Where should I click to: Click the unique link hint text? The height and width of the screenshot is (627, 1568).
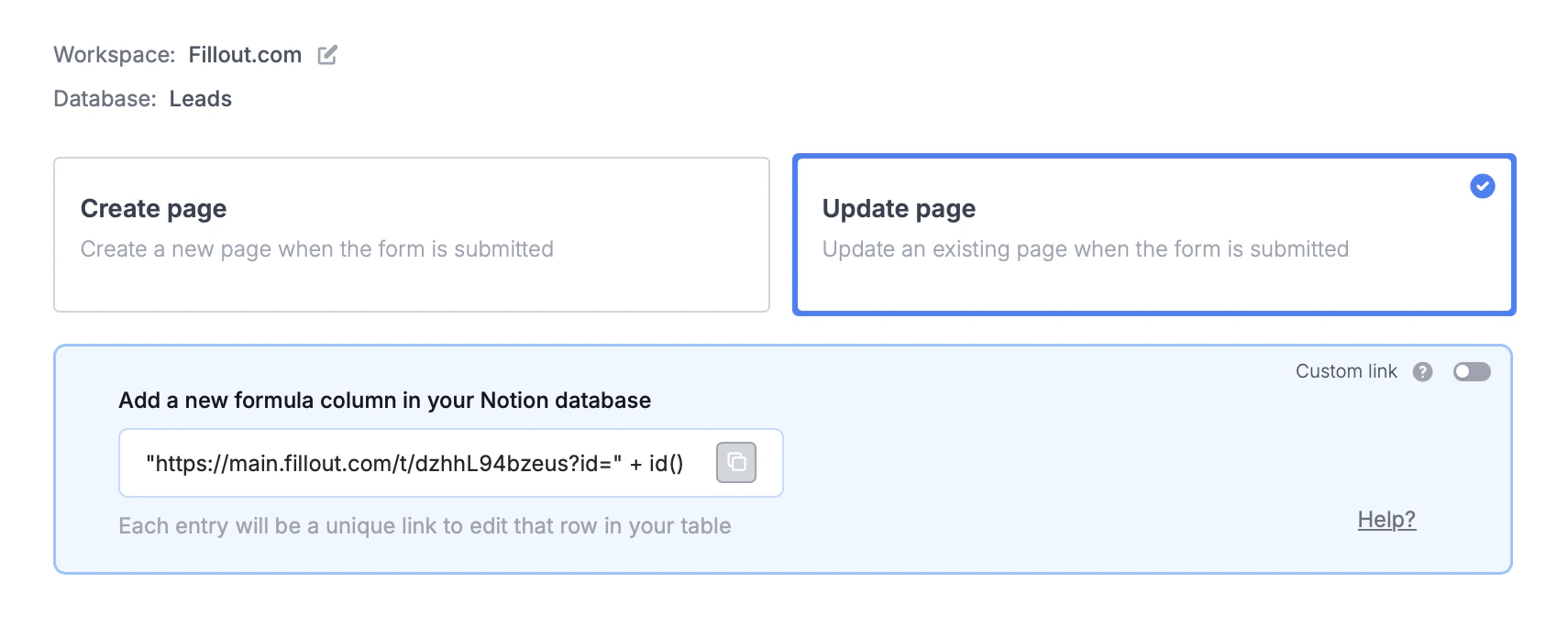tap(425, 526)
